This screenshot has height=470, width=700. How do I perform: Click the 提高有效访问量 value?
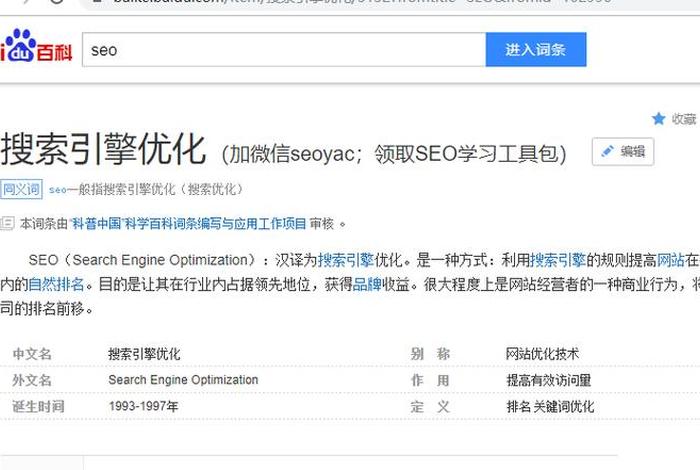point(549,380)
